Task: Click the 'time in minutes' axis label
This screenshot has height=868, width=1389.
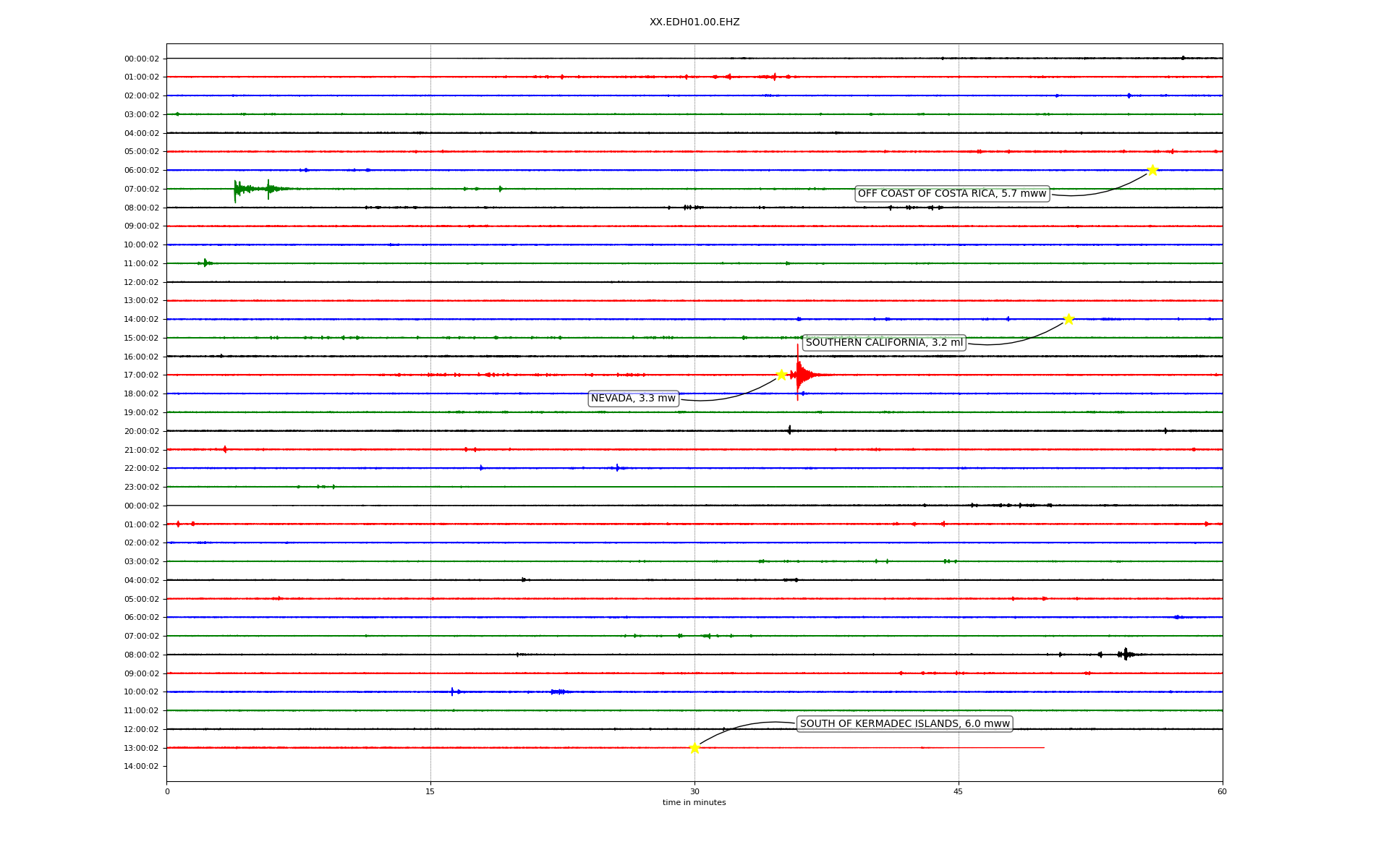Action: tap(694, 803)
